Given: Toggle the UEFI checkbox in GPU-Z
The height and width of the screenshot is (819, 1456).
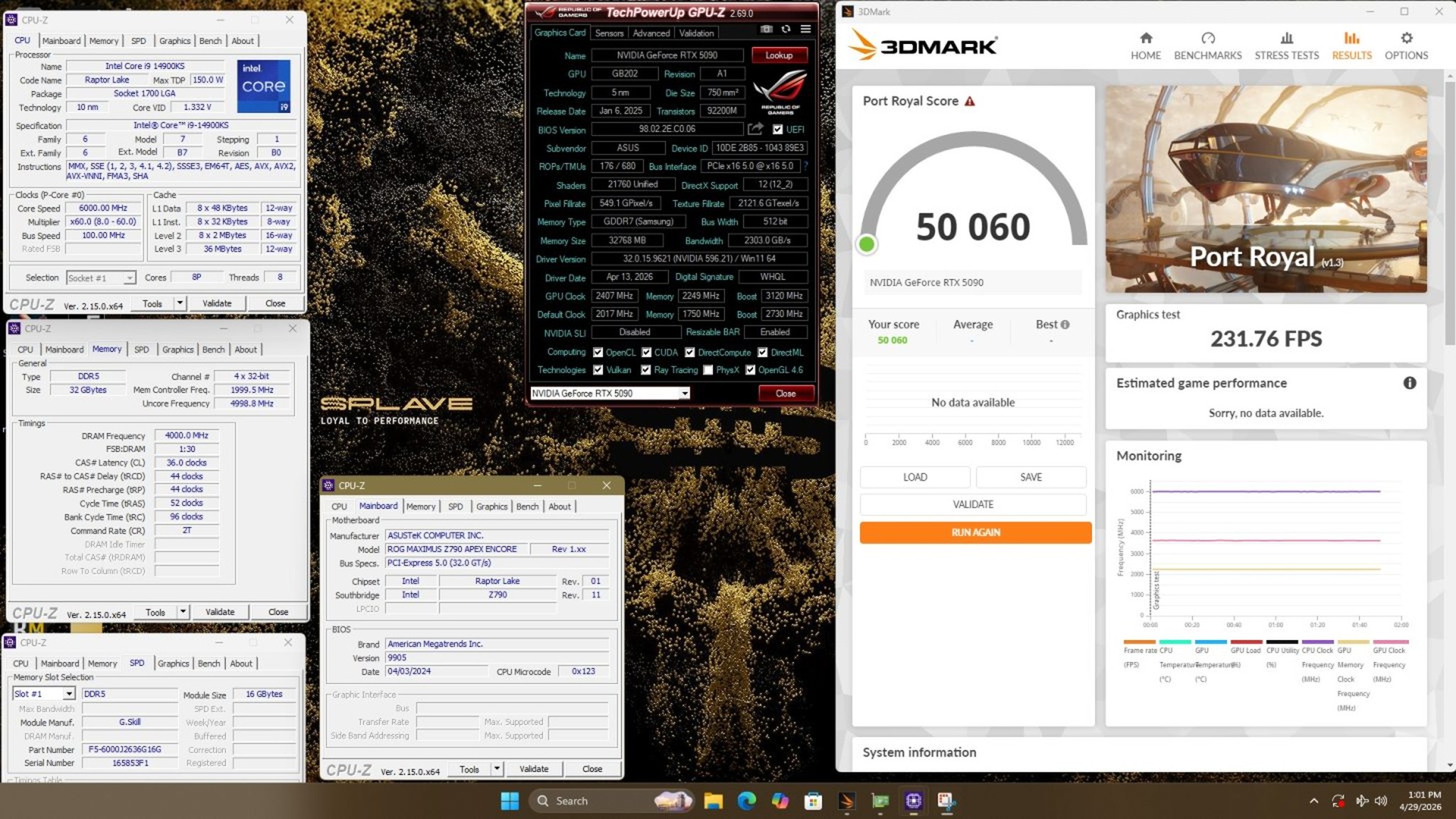Looking at the screenshot, I should coord(778,129).
